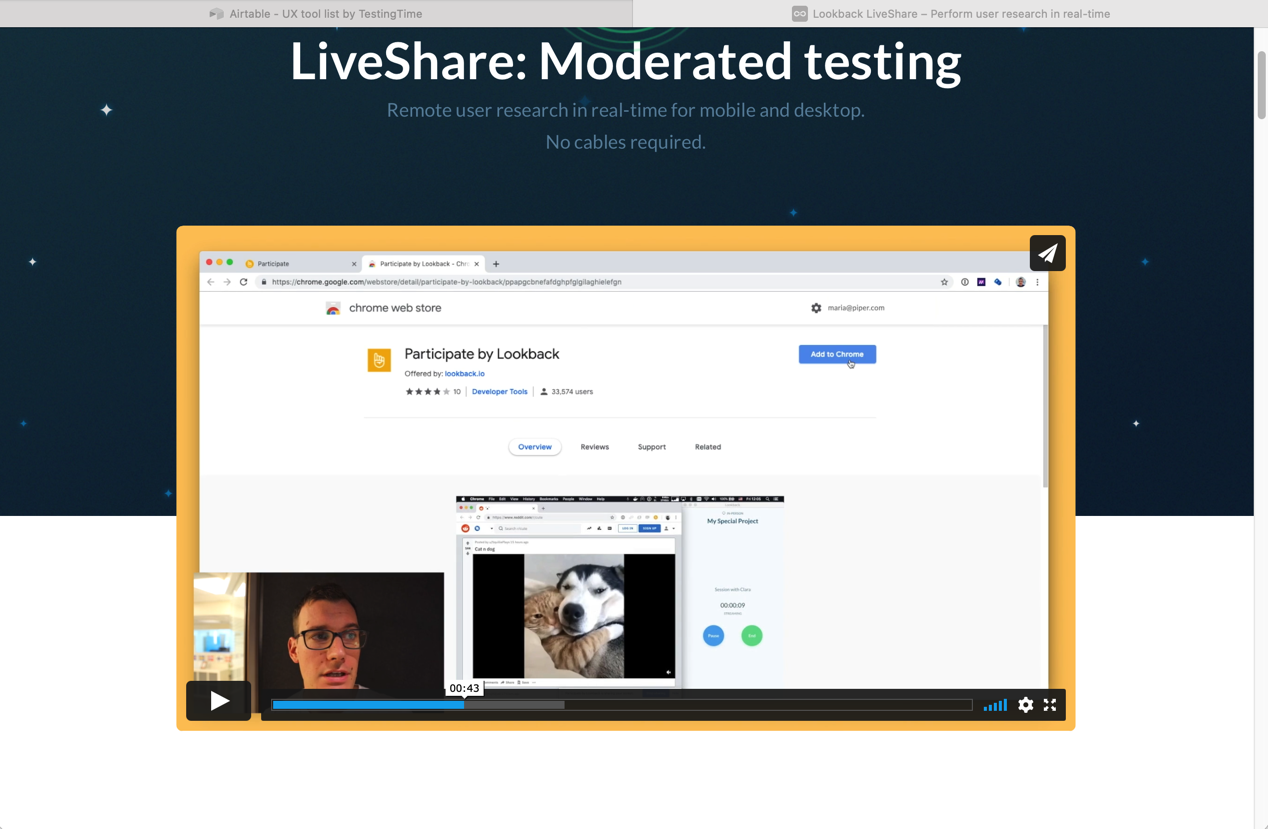This screenshot has width=1268, height=829.
Task: Click the paper plane share icon on video
Action: click(1047, 253)
